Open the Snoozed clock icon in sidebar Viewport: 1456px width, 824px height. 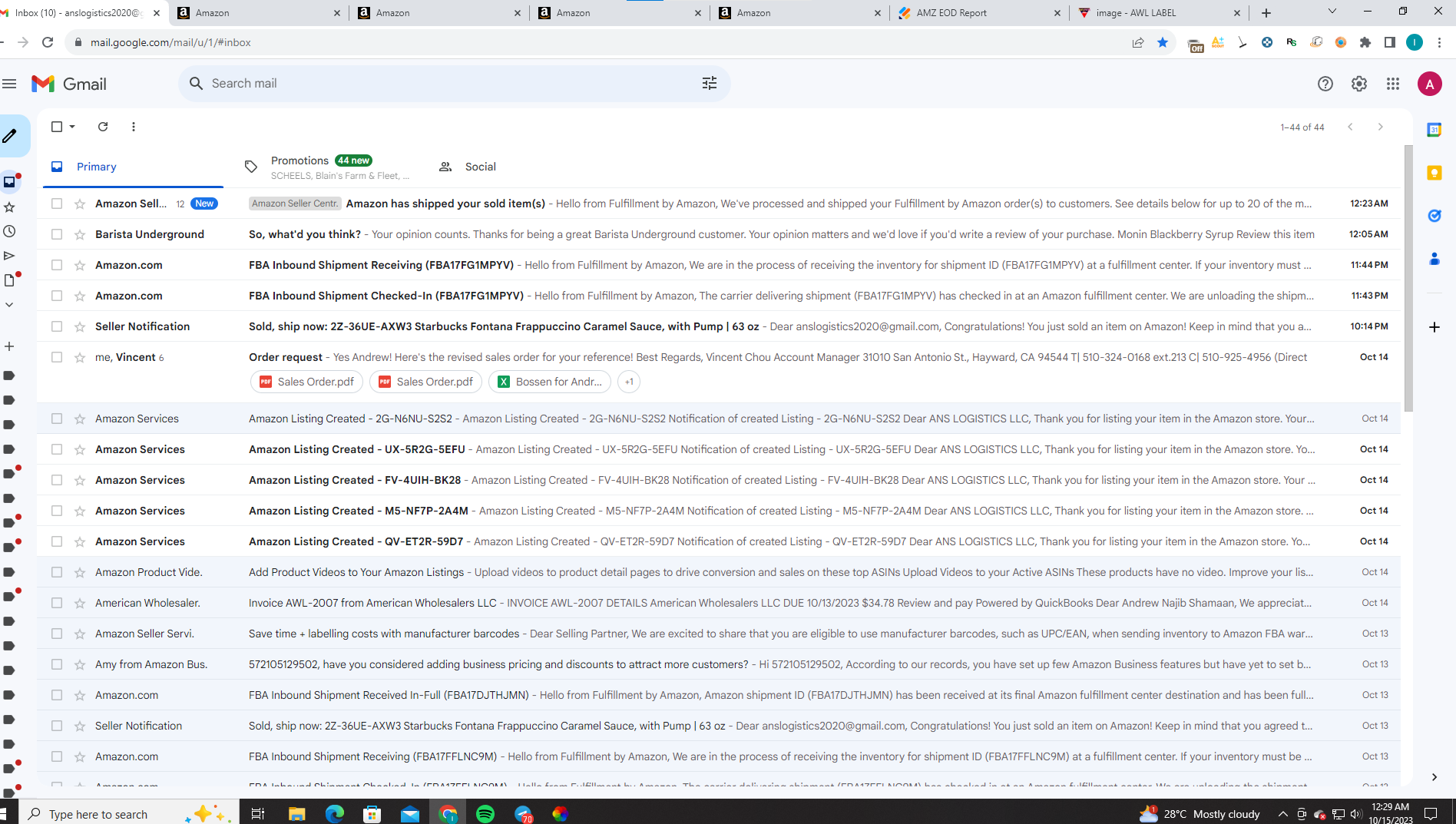click(9, 231)
